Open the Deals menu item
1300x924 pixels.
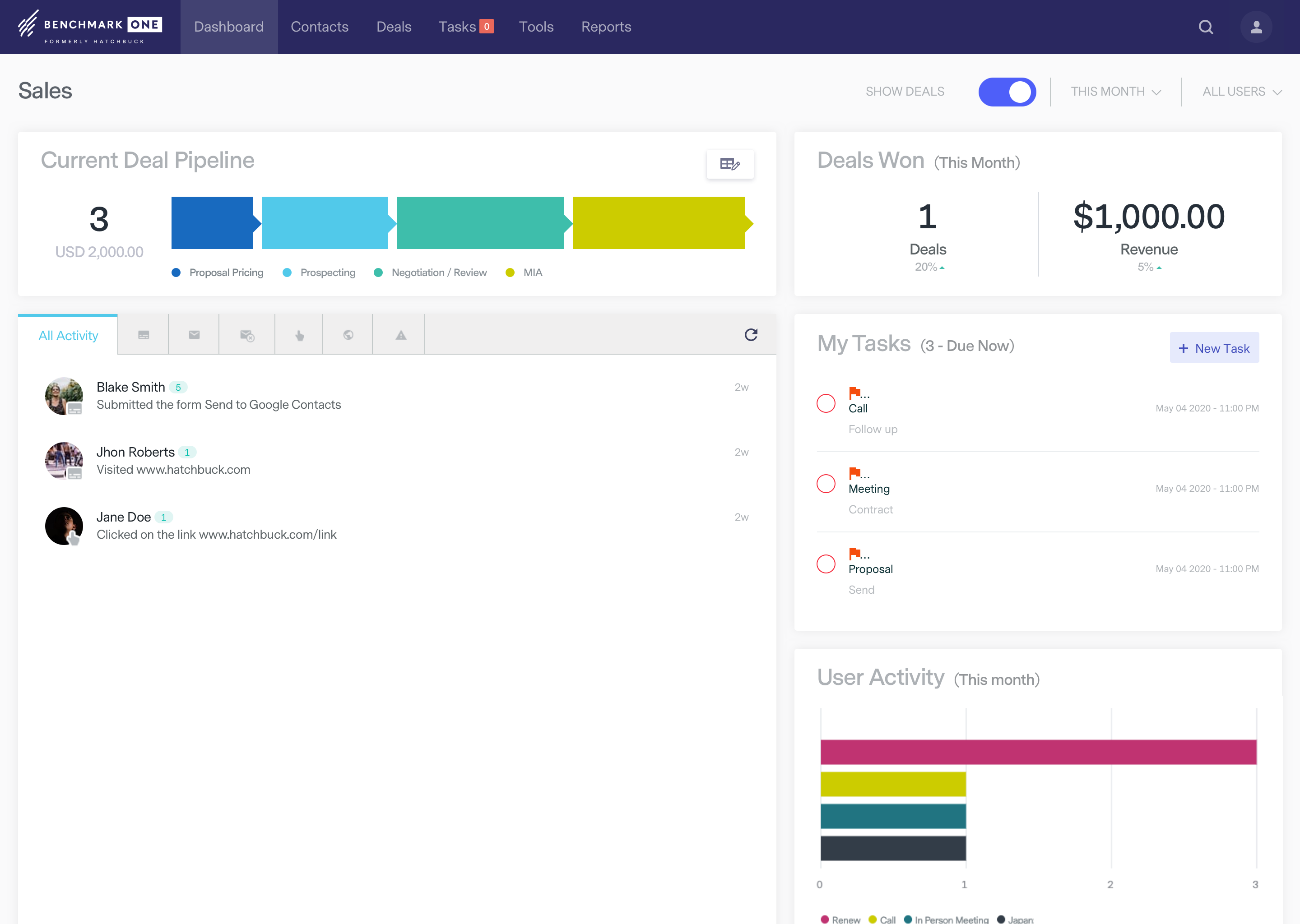393,27
